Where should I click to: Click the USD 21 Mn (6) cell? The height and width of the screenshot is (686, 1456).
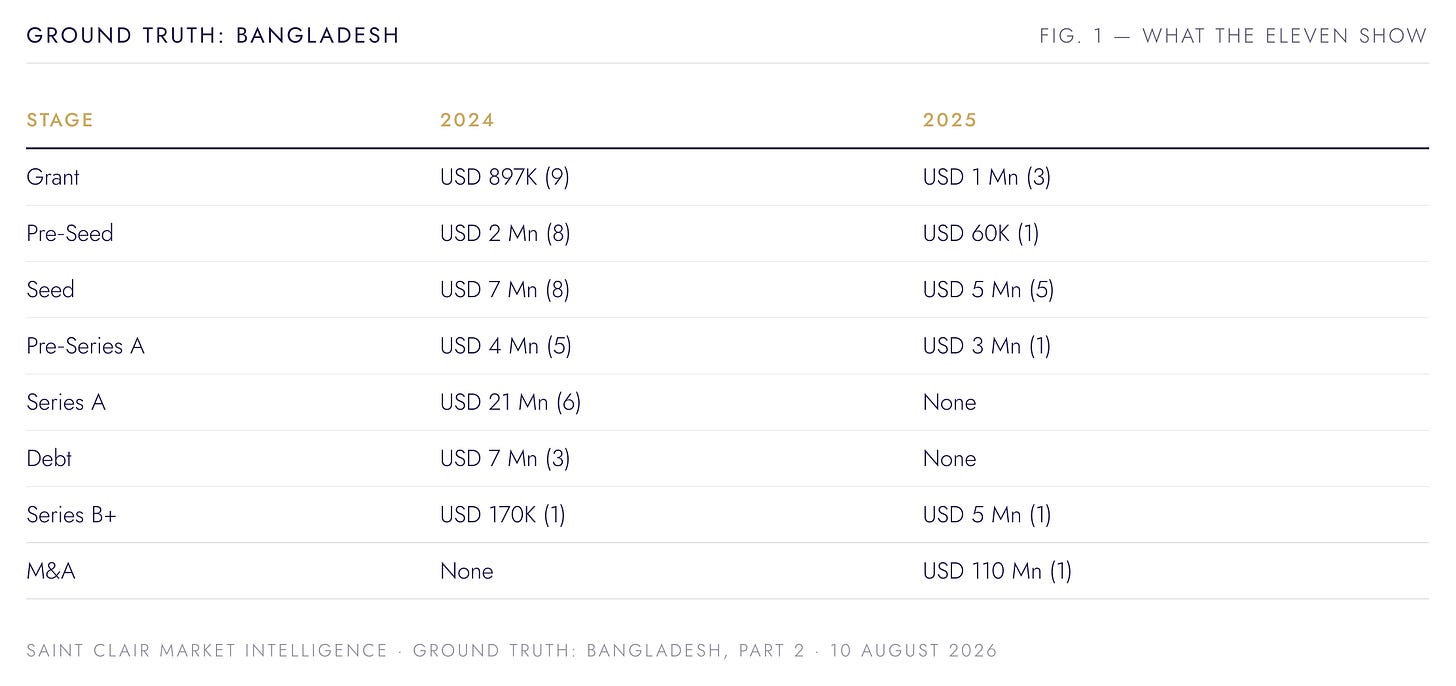pos(511,402)
